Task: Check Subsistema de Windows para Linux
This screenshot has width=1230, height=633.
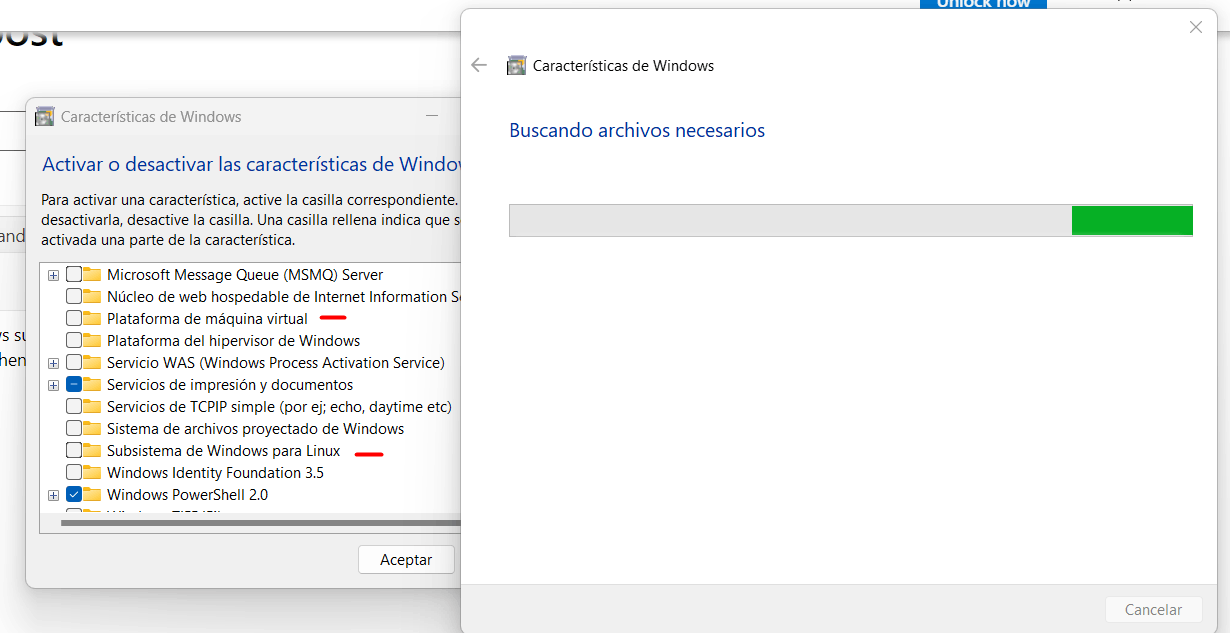Action: coord(74,451)
